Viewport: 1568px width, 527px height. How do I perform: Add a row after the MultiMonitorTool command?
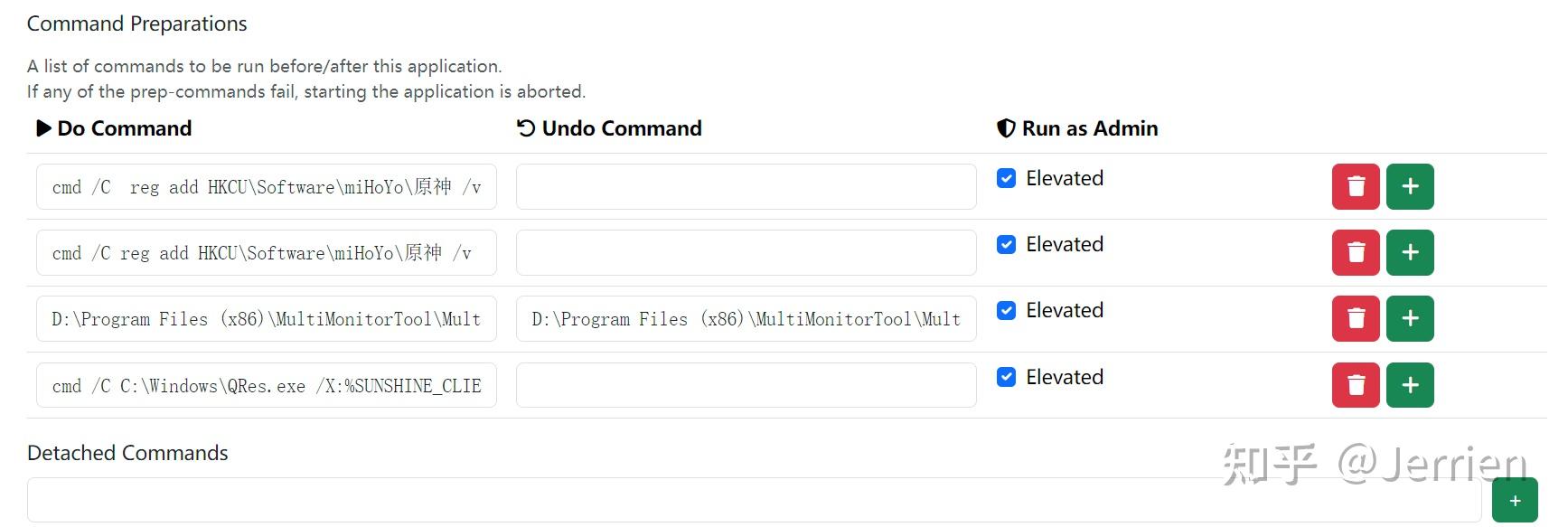pyautogui.click(x=1409, y=318)
